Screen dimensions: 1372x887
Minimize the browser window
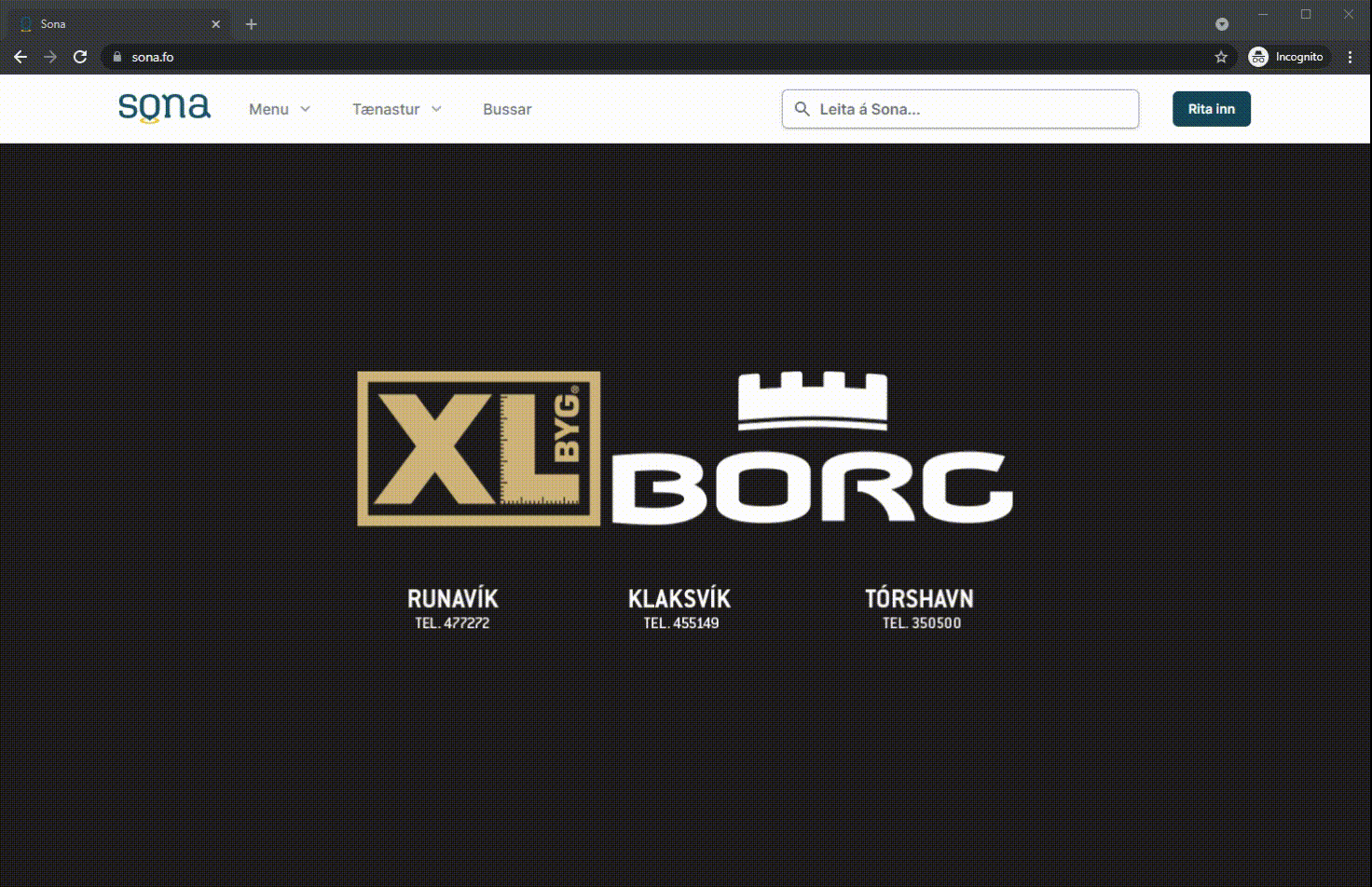[1264, 15]
